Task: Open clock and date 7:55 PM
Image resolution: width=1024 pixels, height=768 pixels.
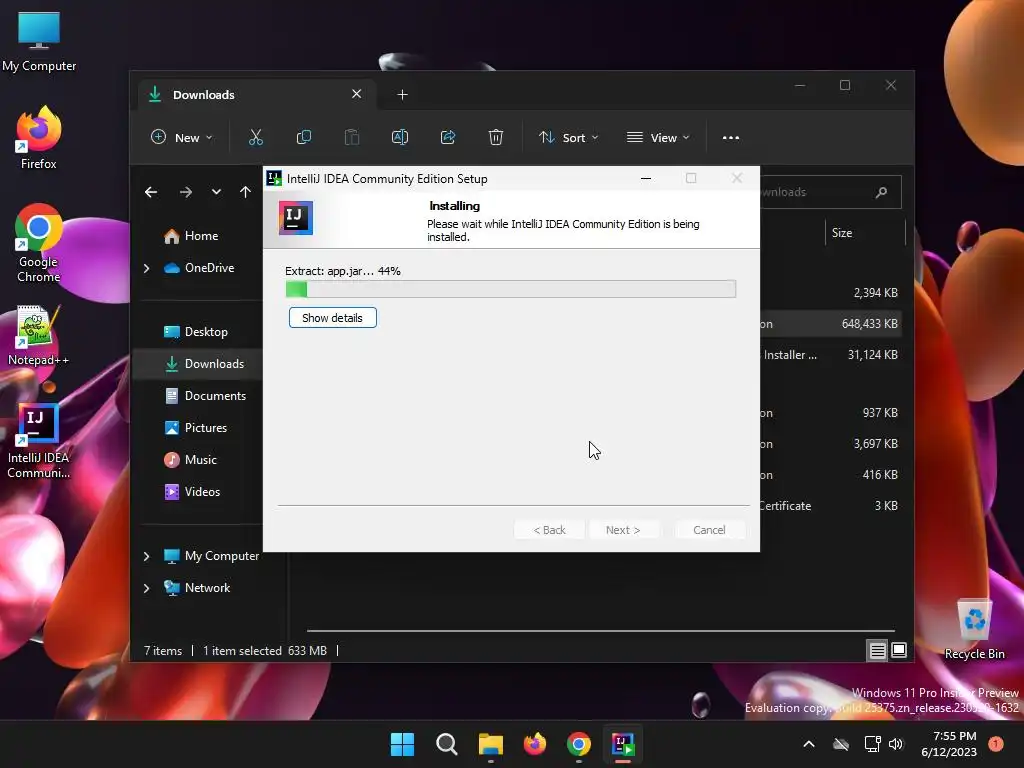Action: click(948, 744)
